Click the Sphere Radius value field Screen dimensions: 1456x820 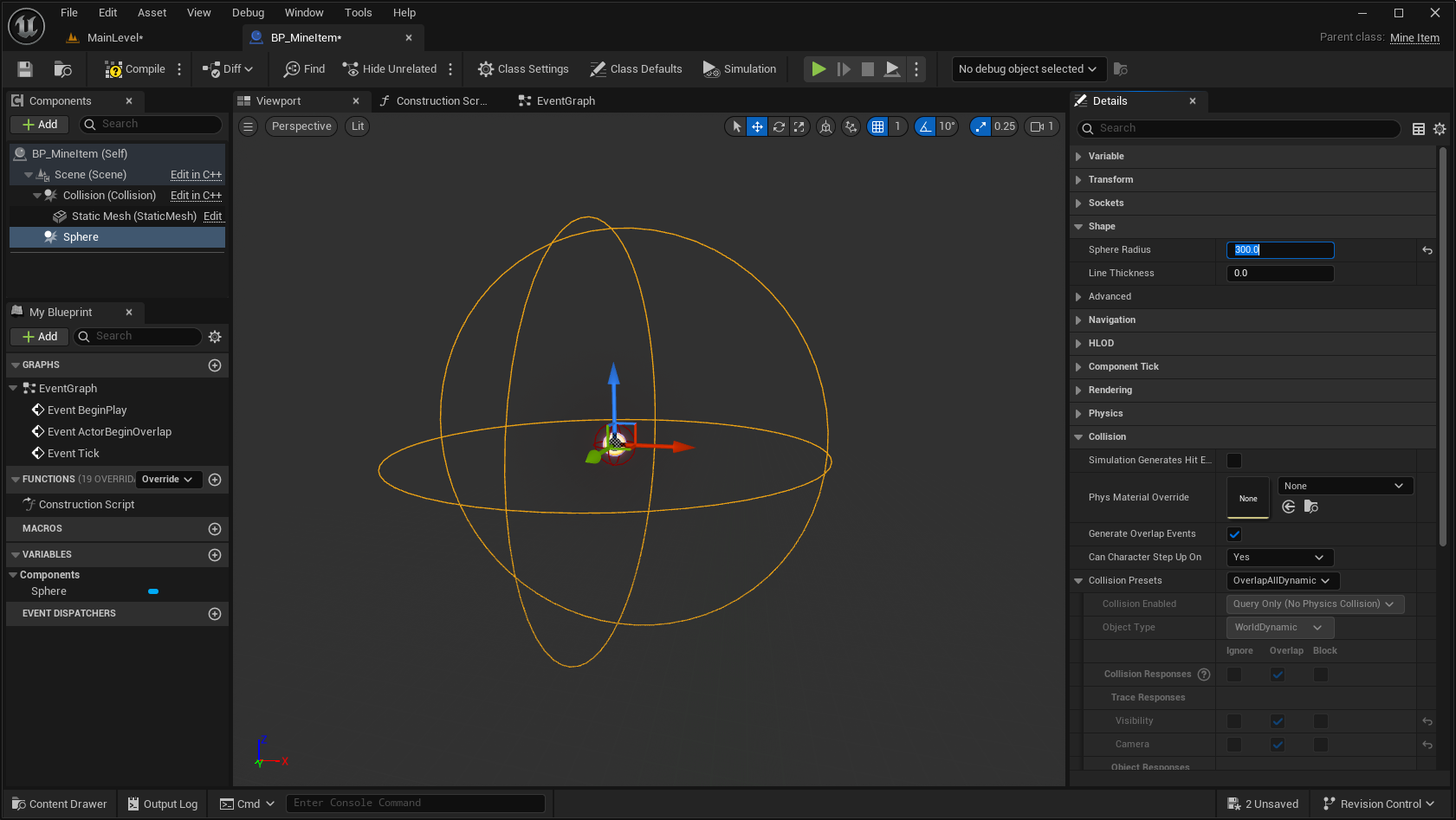[1279, 250]
